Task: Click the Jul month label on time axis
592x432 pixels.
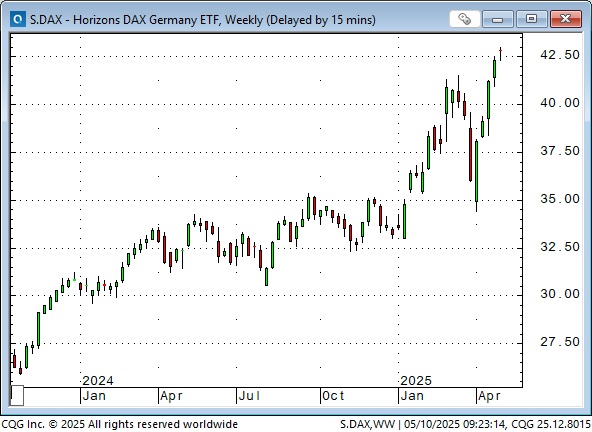Action: click(250, 396)
